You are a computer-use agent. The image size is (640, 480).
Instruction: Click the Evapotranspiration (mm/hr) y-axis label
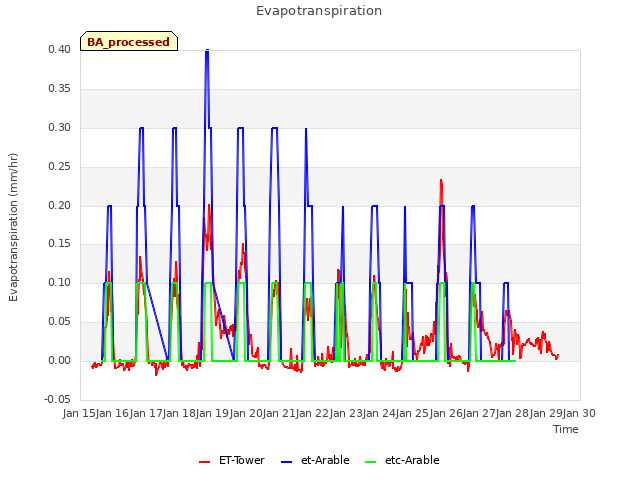[13, 227]
